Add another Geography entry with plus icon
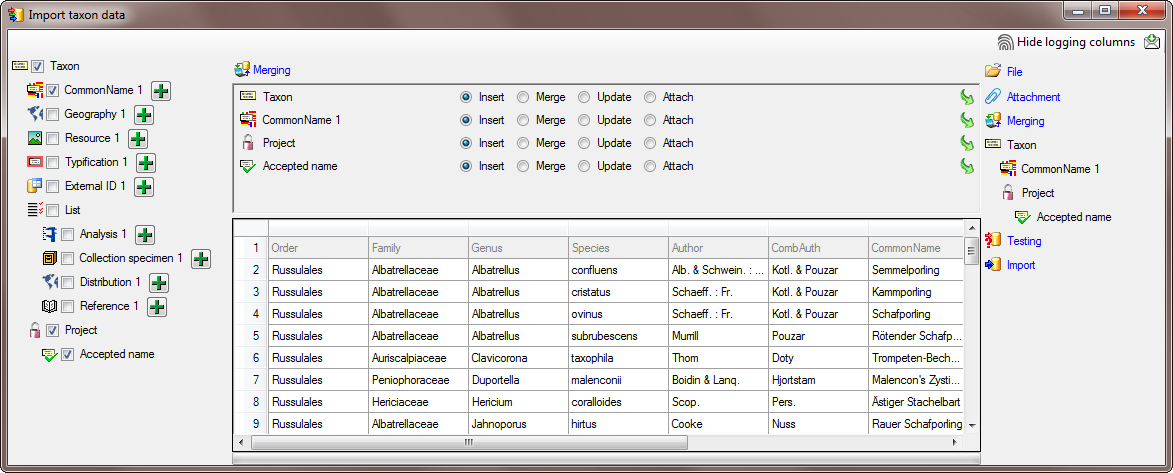The height and width of the screenshot is (473, 1173). pyautogui.click(x=144, y=115)
